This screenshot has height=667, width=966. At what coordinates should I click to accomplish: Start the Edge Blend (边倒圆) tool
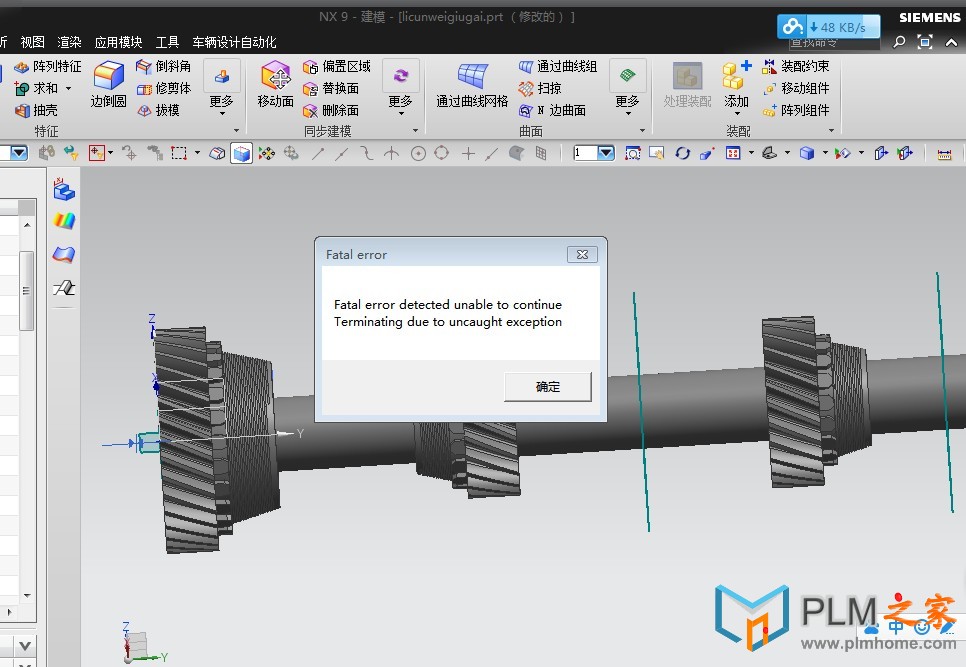(x=108, y=84)
